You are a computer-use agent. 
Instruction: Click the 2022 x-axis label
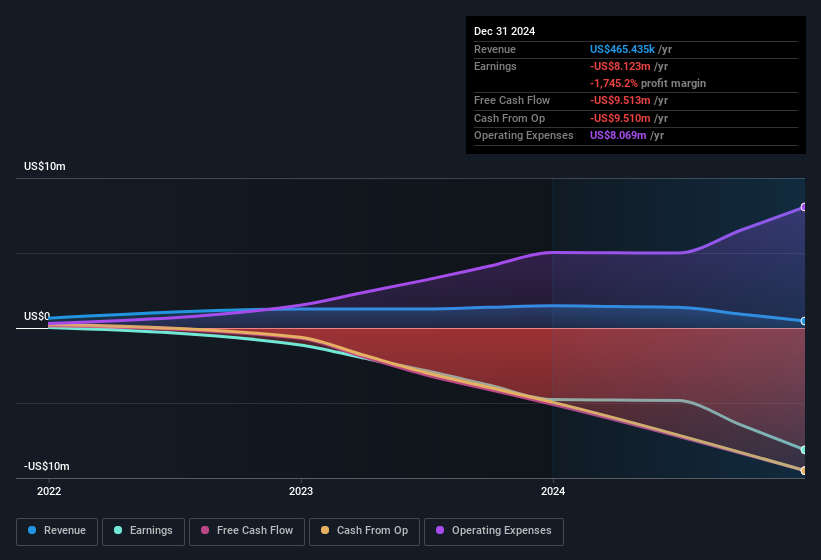(x=49, y=491)
